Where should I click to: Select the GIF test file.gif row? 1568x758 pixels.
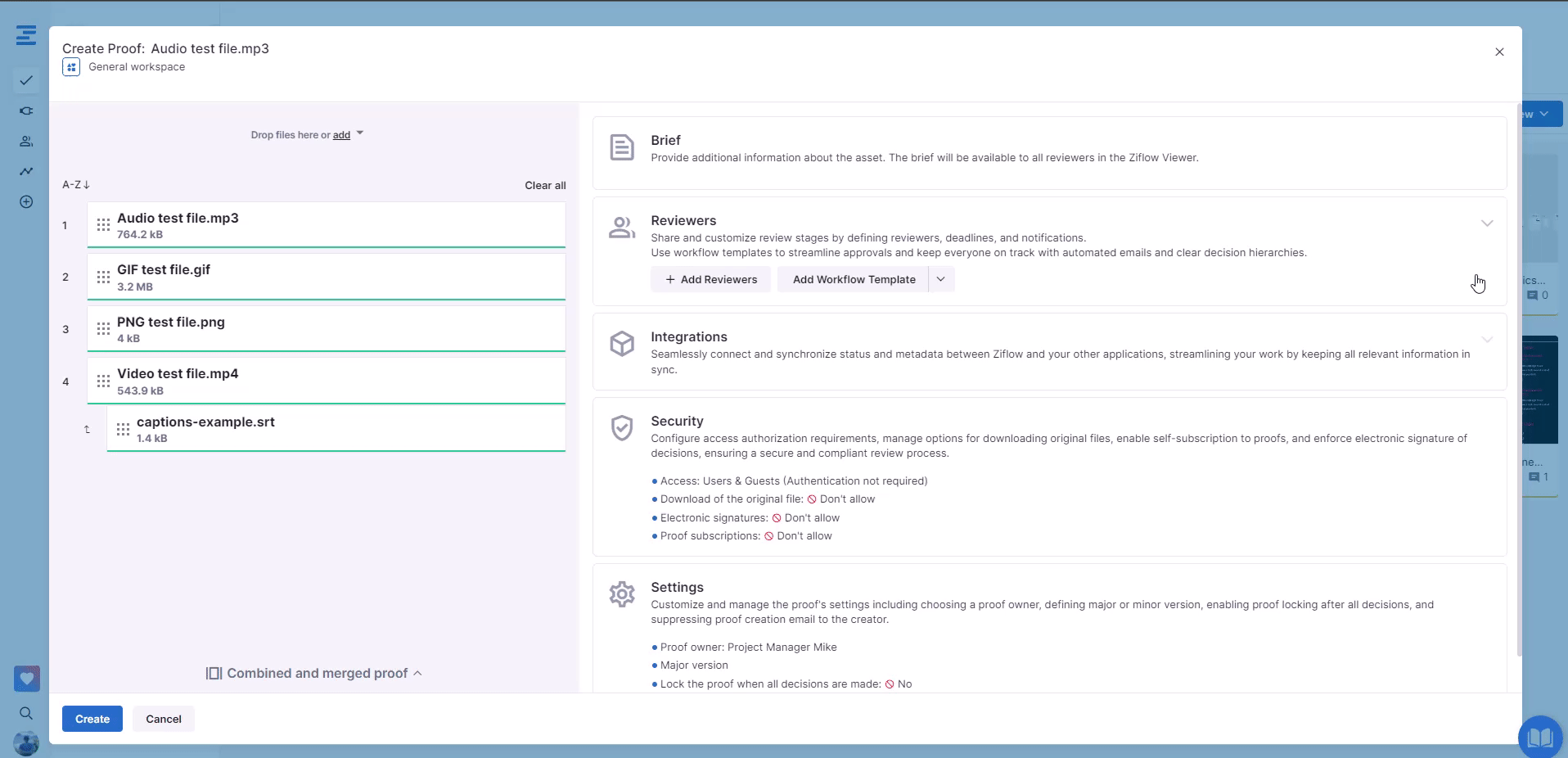(x=327, y=277)
